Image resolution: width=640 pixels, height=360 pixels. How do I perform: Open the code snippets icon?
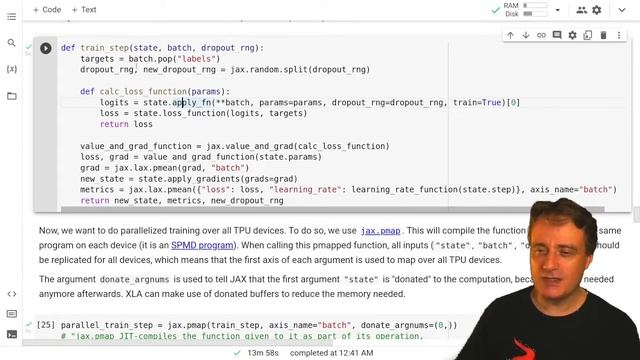11,294
